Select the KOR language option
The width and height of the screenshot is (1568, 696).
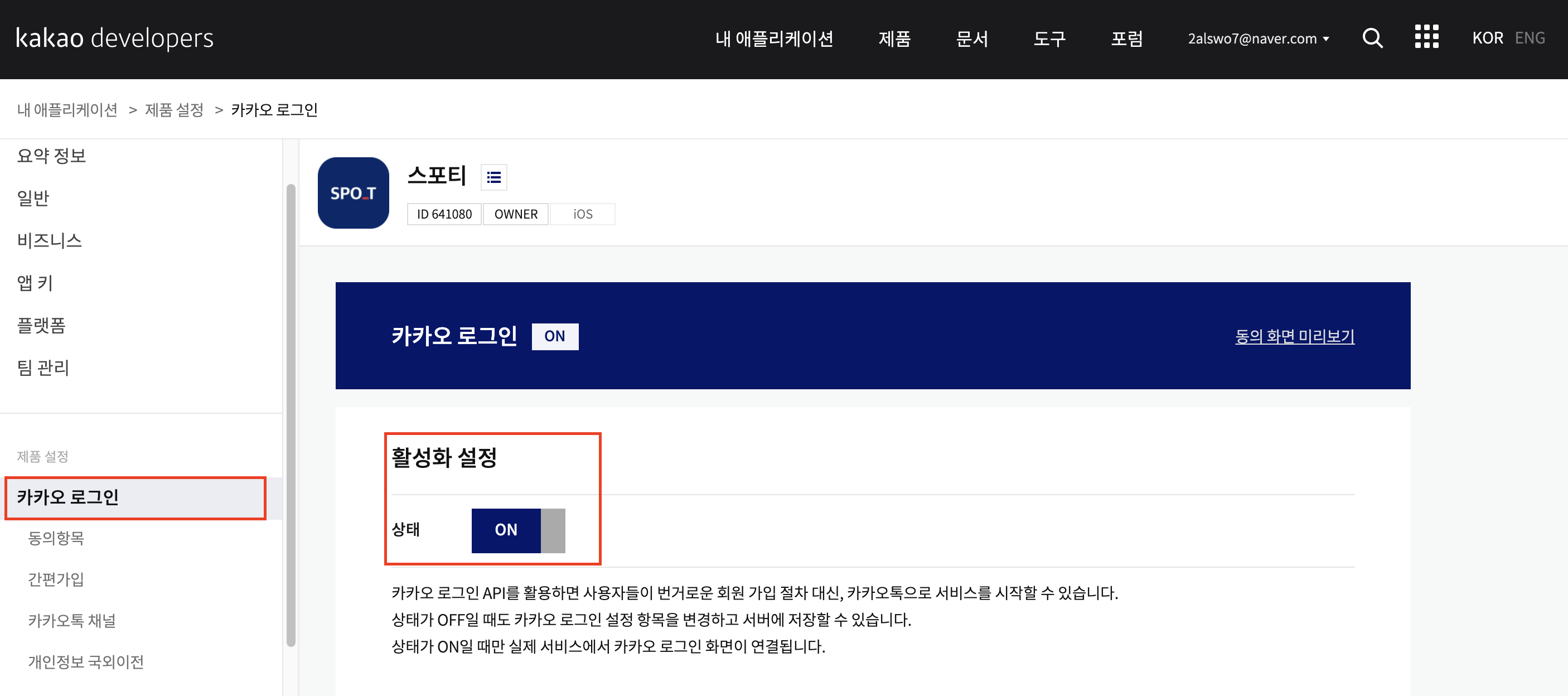click(1487, 38)
